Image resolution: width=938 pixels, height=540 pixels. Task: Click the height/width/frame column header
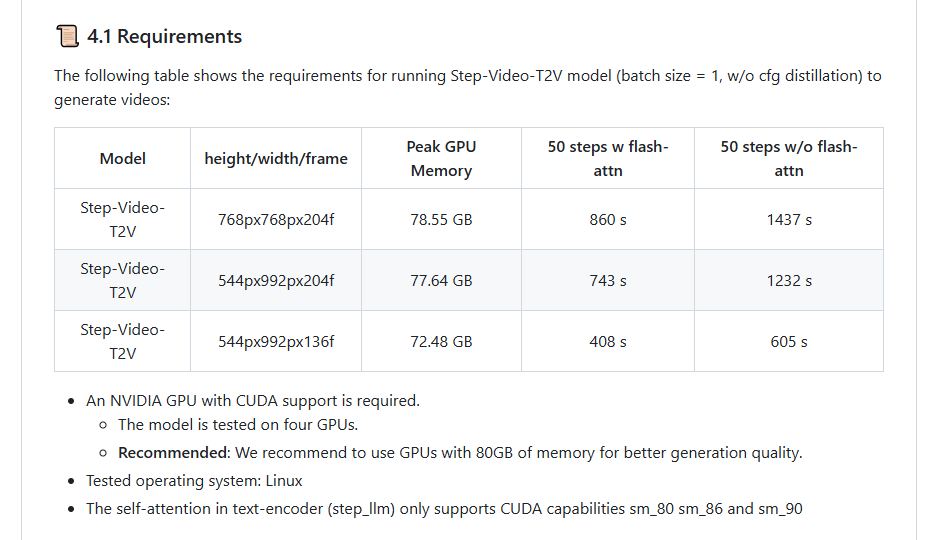pyautogui.click(x=276, y=158)
